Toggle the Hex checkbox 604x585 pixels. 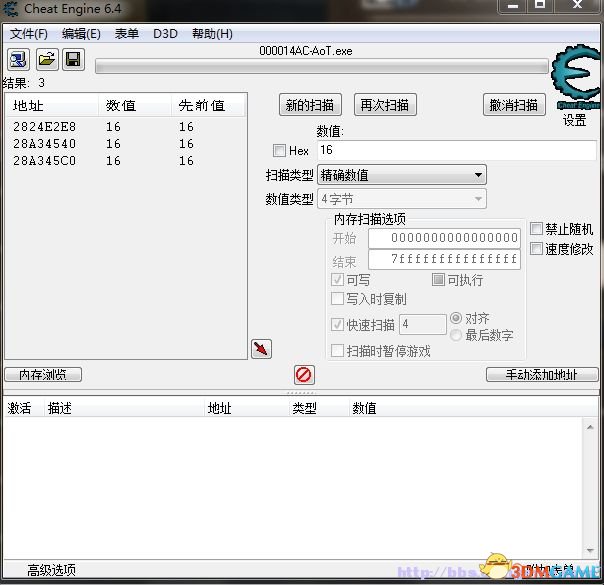pyautogui.click(x=279, y=150)
